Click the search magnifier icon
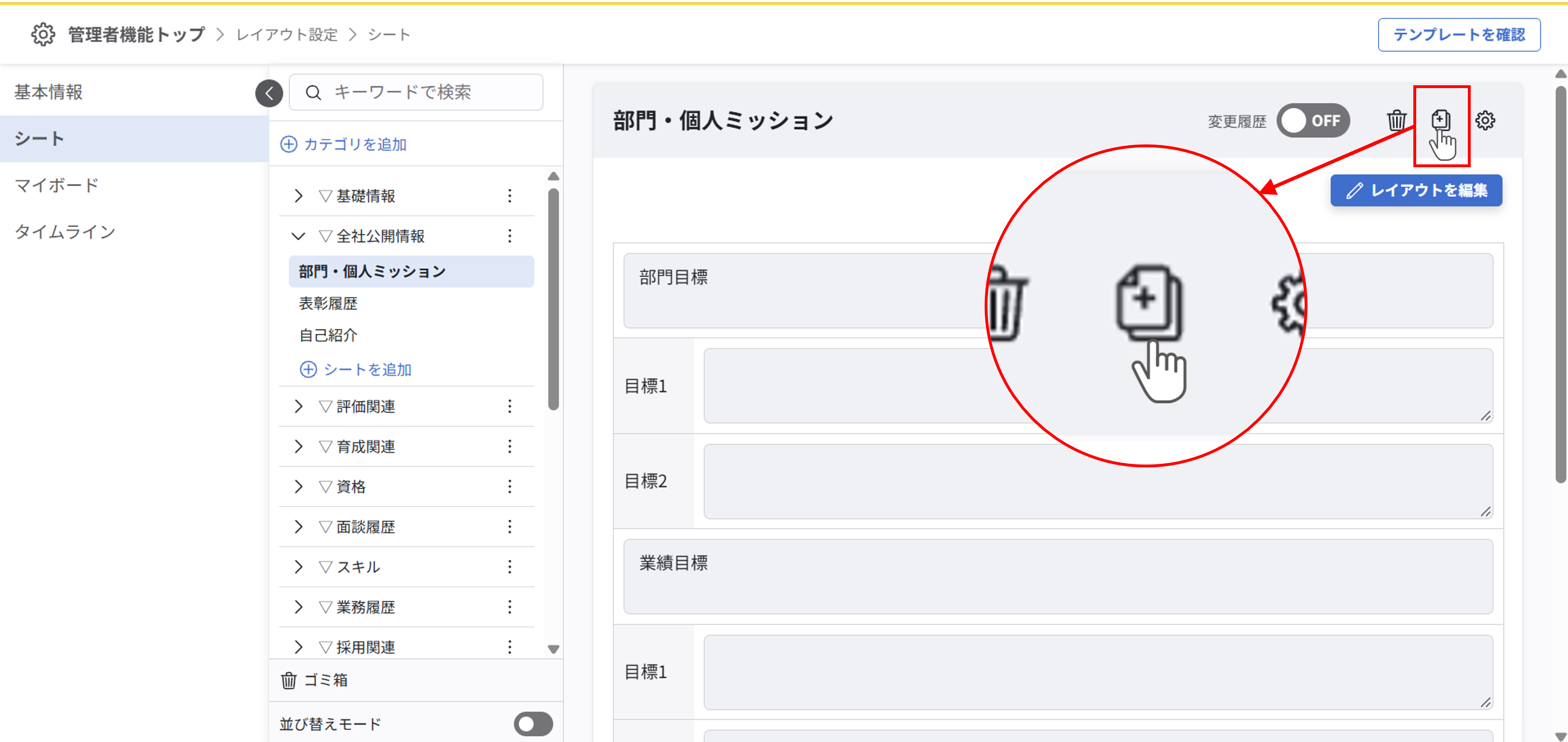Image resolution: width=1568 pixels, height=742 pixels. (313, 93)
